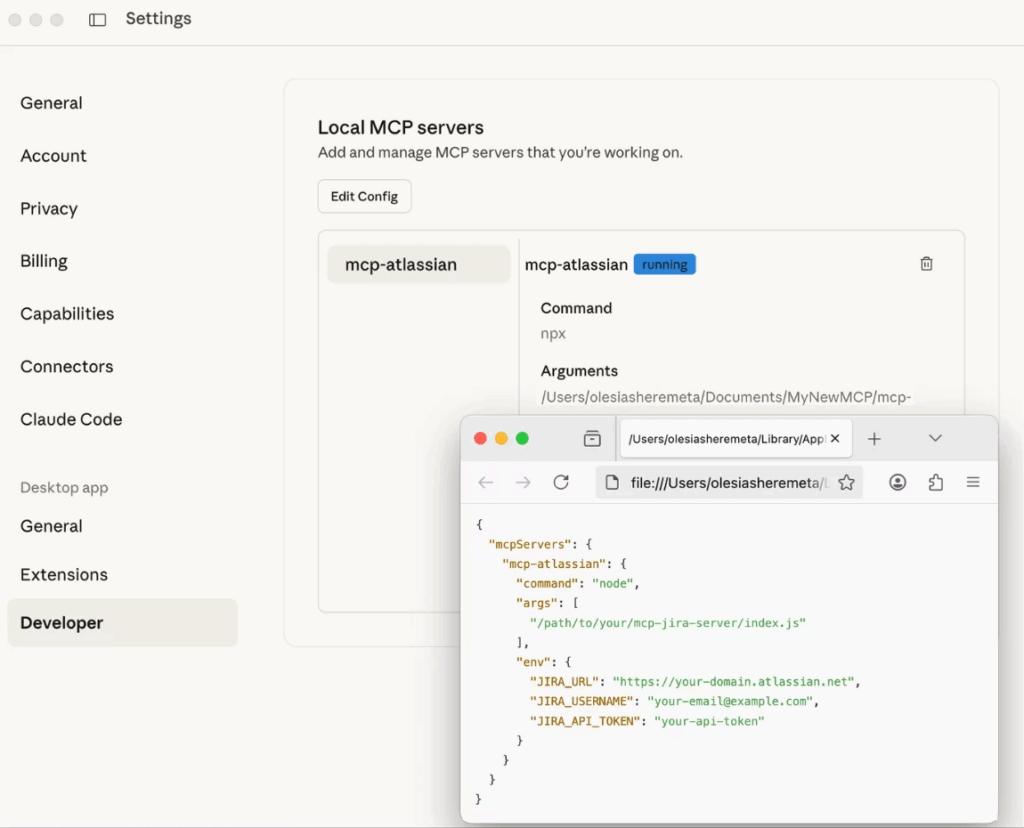Open the tab overview icon in Firefox

pyautogui.click(x=592, y=438)
